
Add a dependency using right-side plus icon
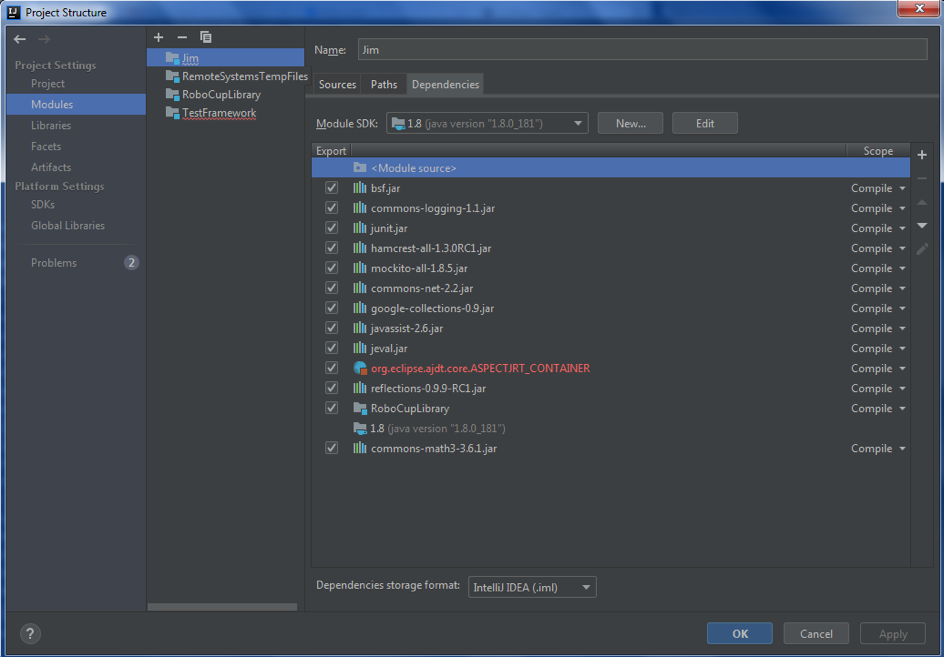coord(922,155)
